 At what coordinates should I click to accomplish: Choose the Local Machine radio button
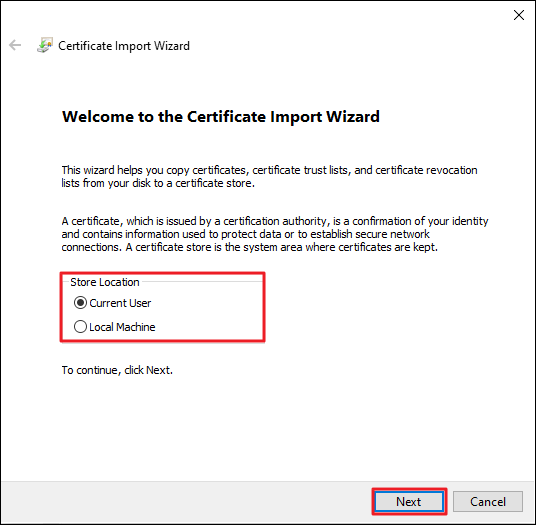(80, 327)
